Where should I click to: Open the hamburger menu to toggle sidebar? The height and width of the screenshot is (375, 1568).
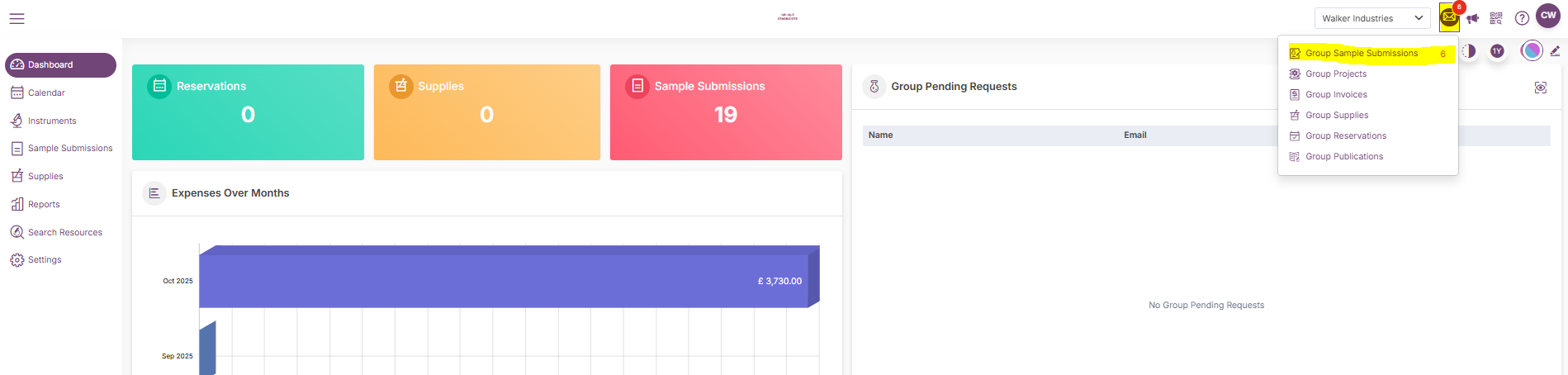point(17,18)
